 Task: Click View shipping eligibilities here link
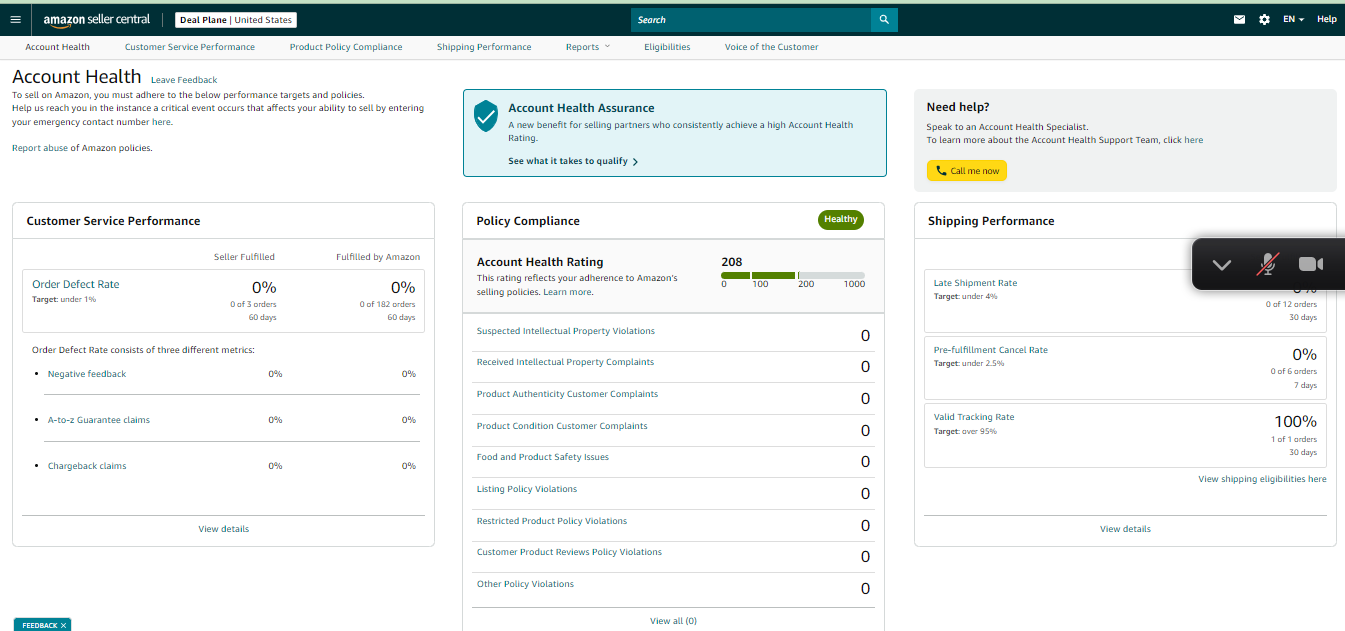tap(1263, 479)
